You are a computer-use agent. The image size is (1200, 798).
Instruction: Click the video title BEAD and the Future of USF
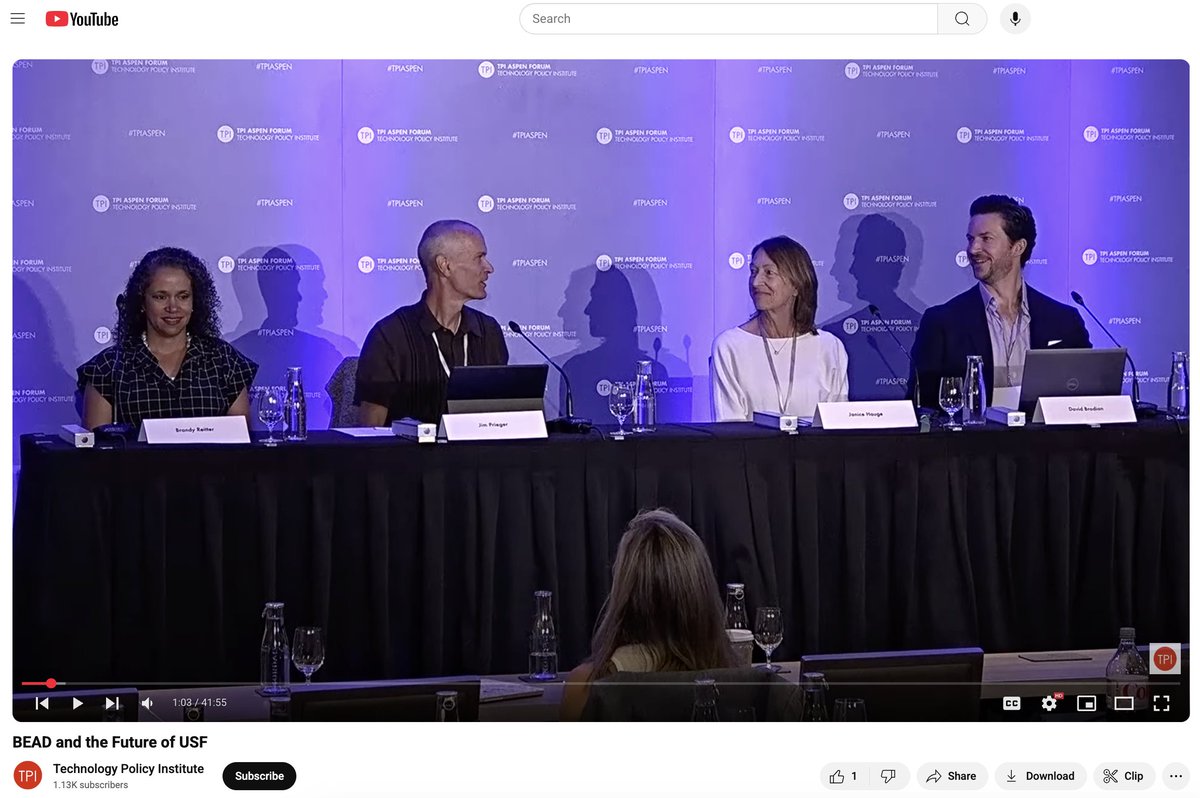pyautogui.click(x=110, y=742)
